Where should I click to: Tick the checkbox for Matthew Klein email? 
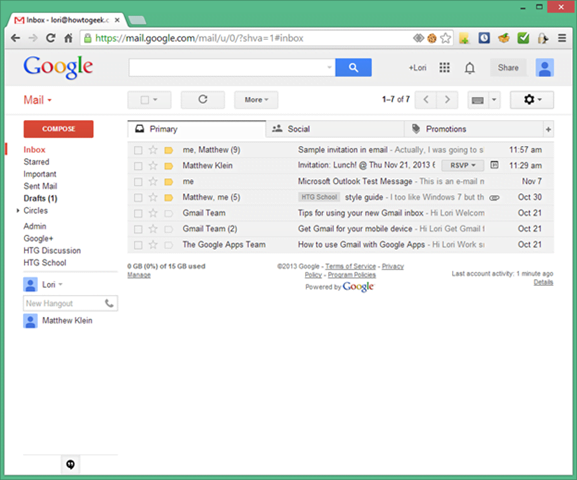tap(138, 166)
